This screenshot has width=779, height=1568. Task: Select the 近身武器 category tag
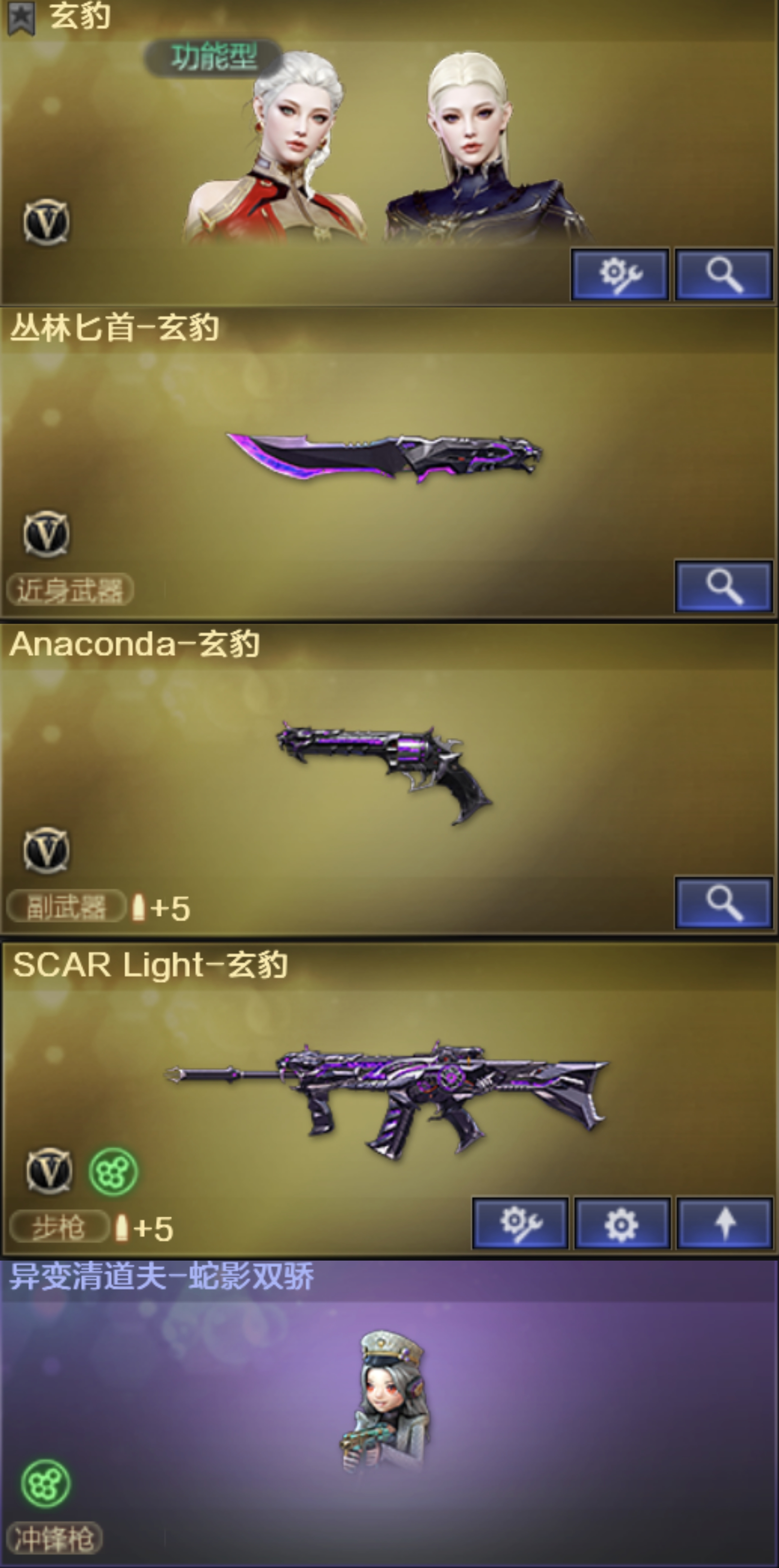(x=70, y=589)
